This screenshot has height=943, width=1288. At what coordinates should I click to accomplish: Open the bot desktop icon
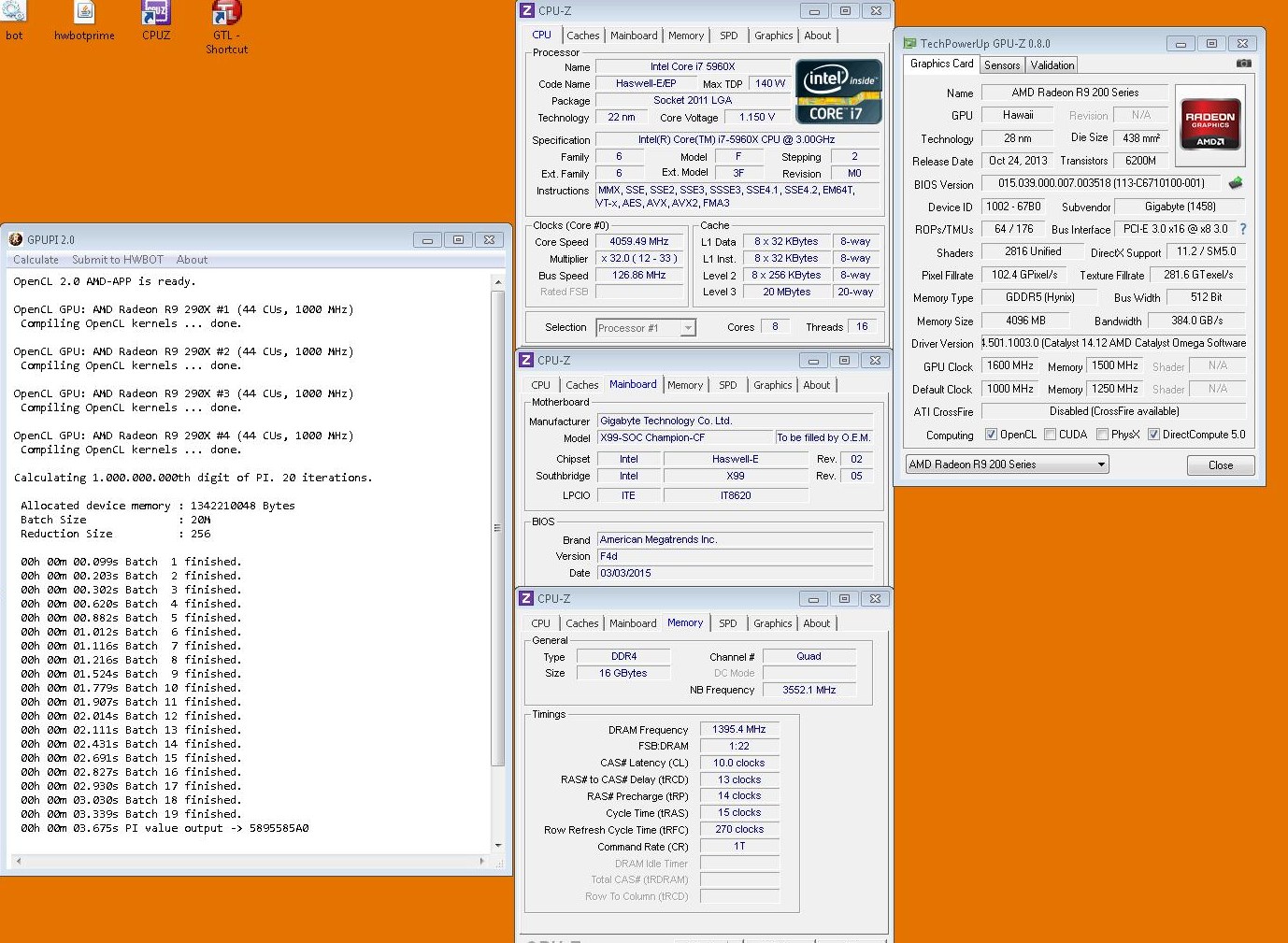[14, 21]
